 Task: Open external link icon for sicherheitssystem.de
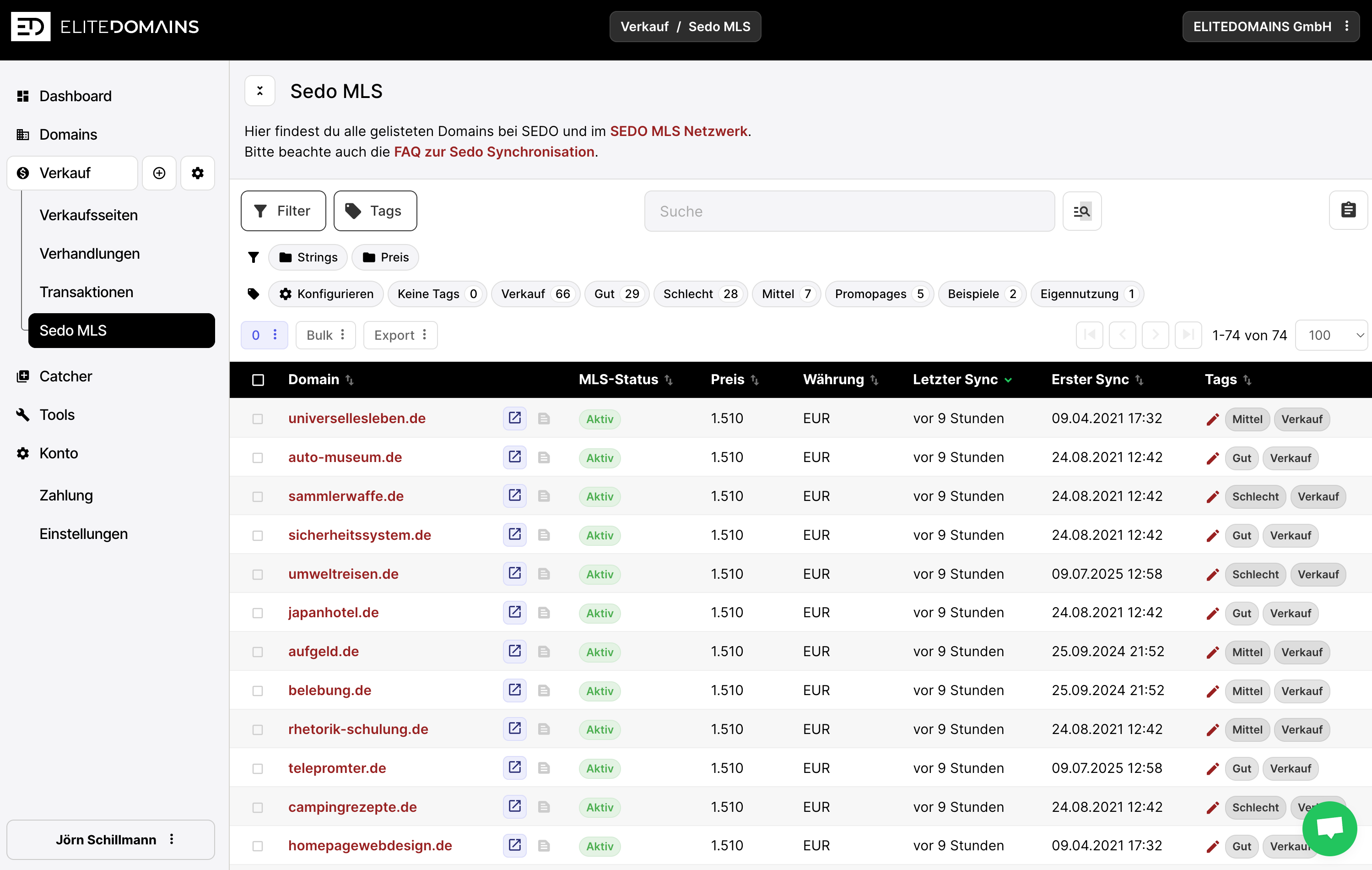[514, 534]
